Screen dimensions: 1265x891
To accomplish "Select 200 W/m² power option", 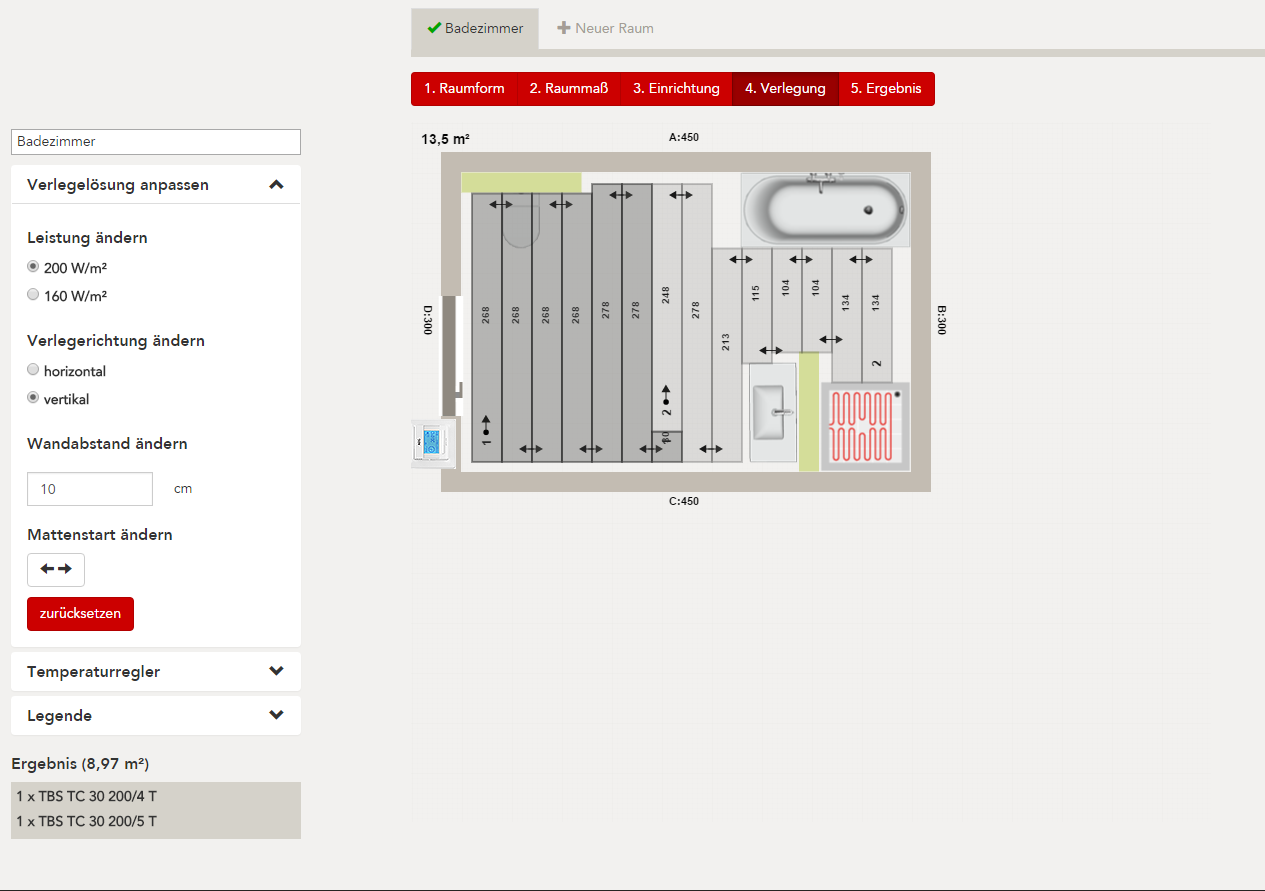I will tap(33, 267).
